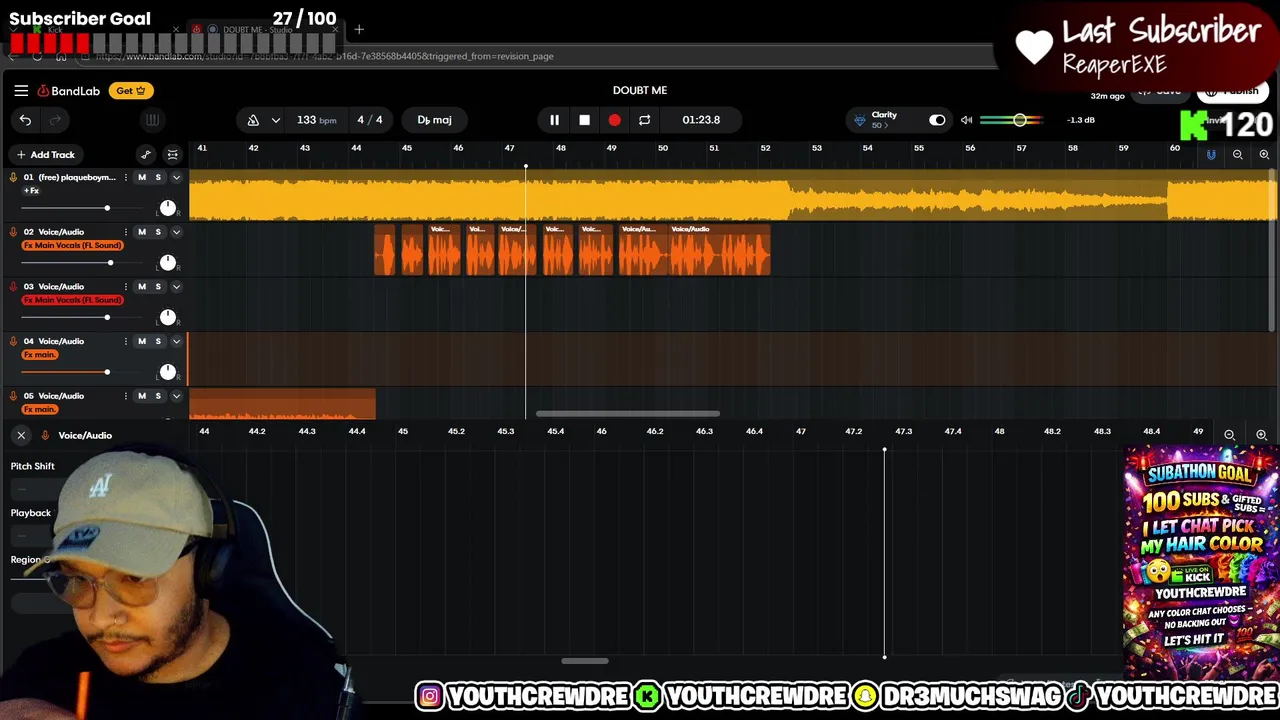The image size is (1280, 720).
Task: Edit the 133 bpm tempo field
Action: coord(316,120)
